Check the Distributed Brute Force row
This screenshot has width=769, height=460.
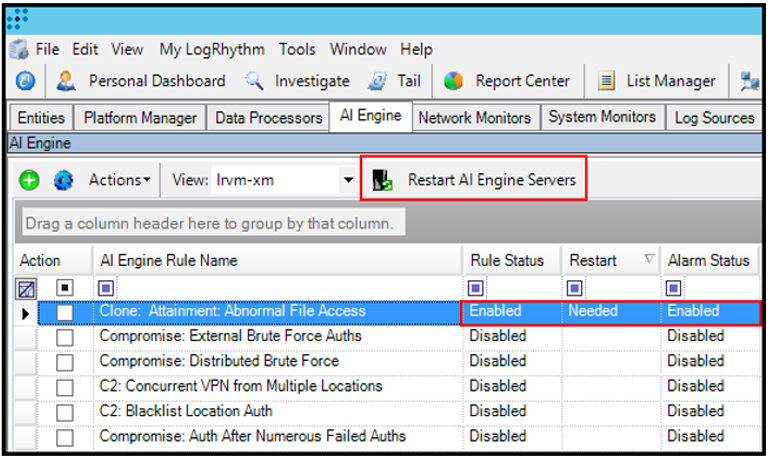64,362
